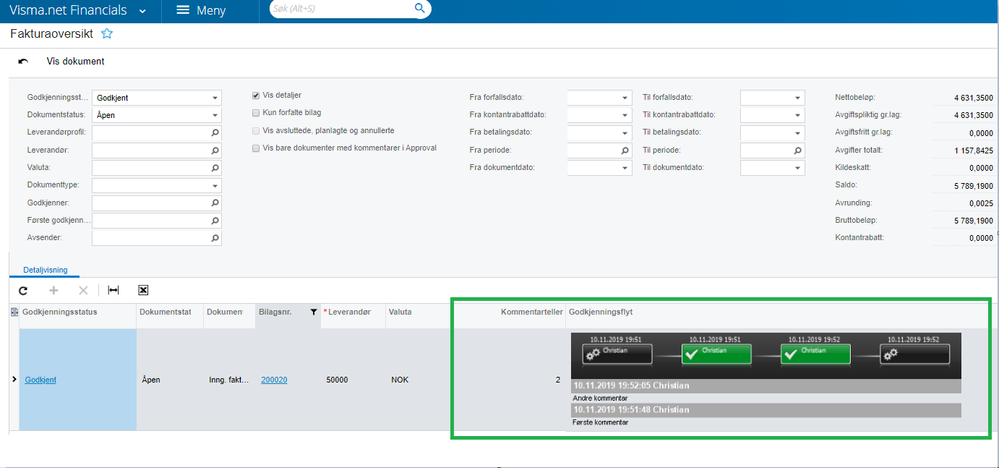Sort by Godkjenningsstatus column header
Screen dimensions: 999x468
pyautogui.click(x=59, y=312)
